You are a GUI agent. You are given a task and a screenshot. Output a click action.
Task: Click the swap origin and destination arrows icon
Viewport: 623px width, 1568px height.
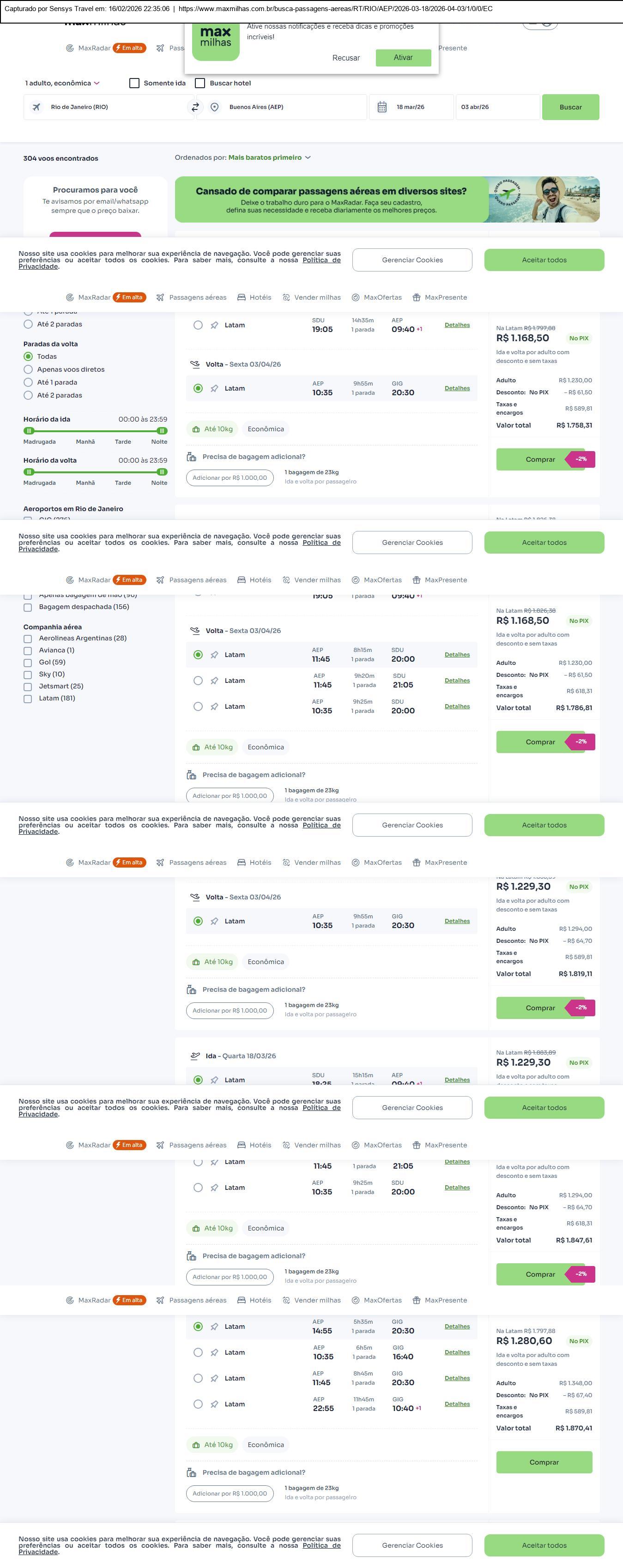coord(195,107)
